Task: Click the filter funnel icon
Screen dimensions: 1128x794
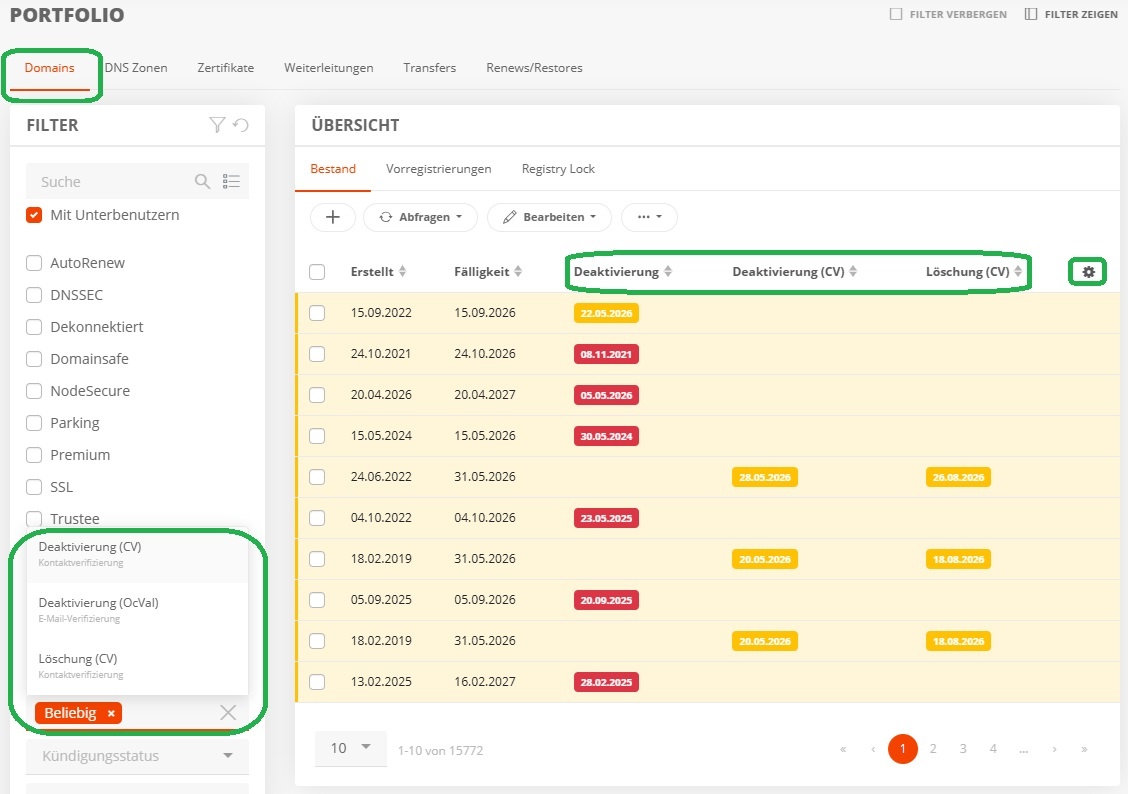Action: point(217,125)
